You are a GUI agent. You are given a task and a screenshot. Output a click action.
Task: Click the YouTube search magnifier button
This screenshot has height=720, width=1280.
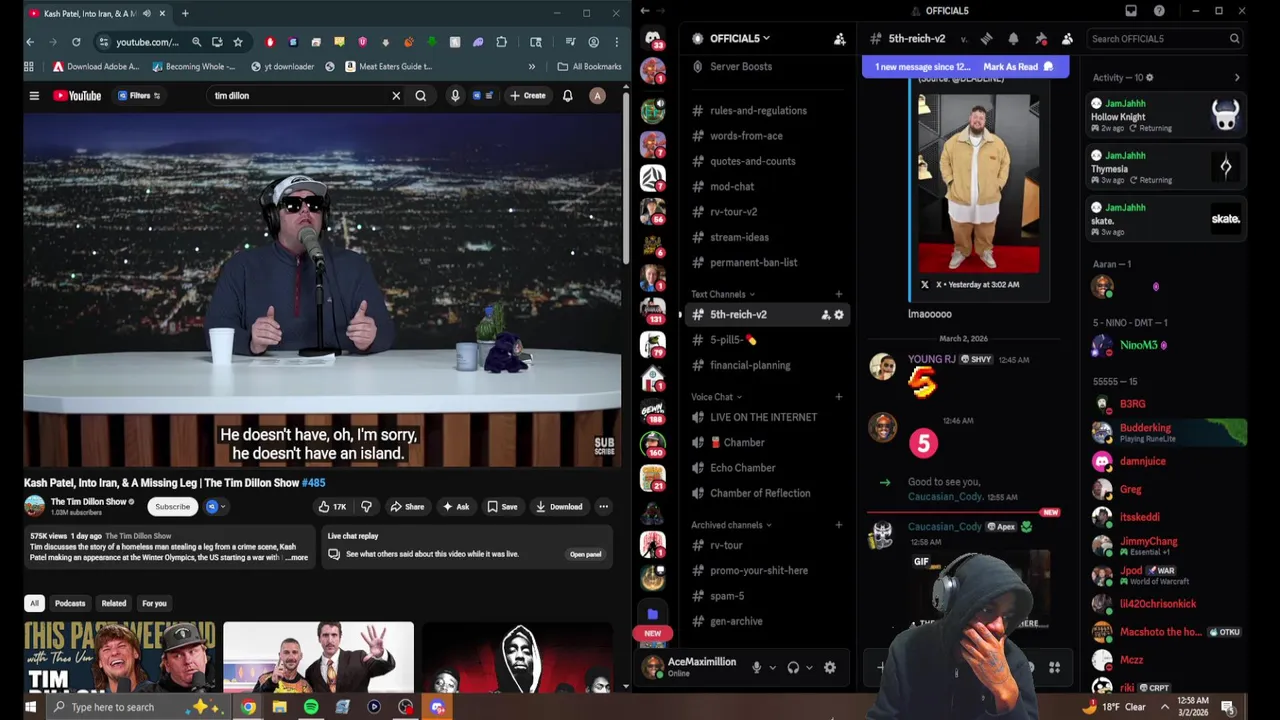(421, 96)
